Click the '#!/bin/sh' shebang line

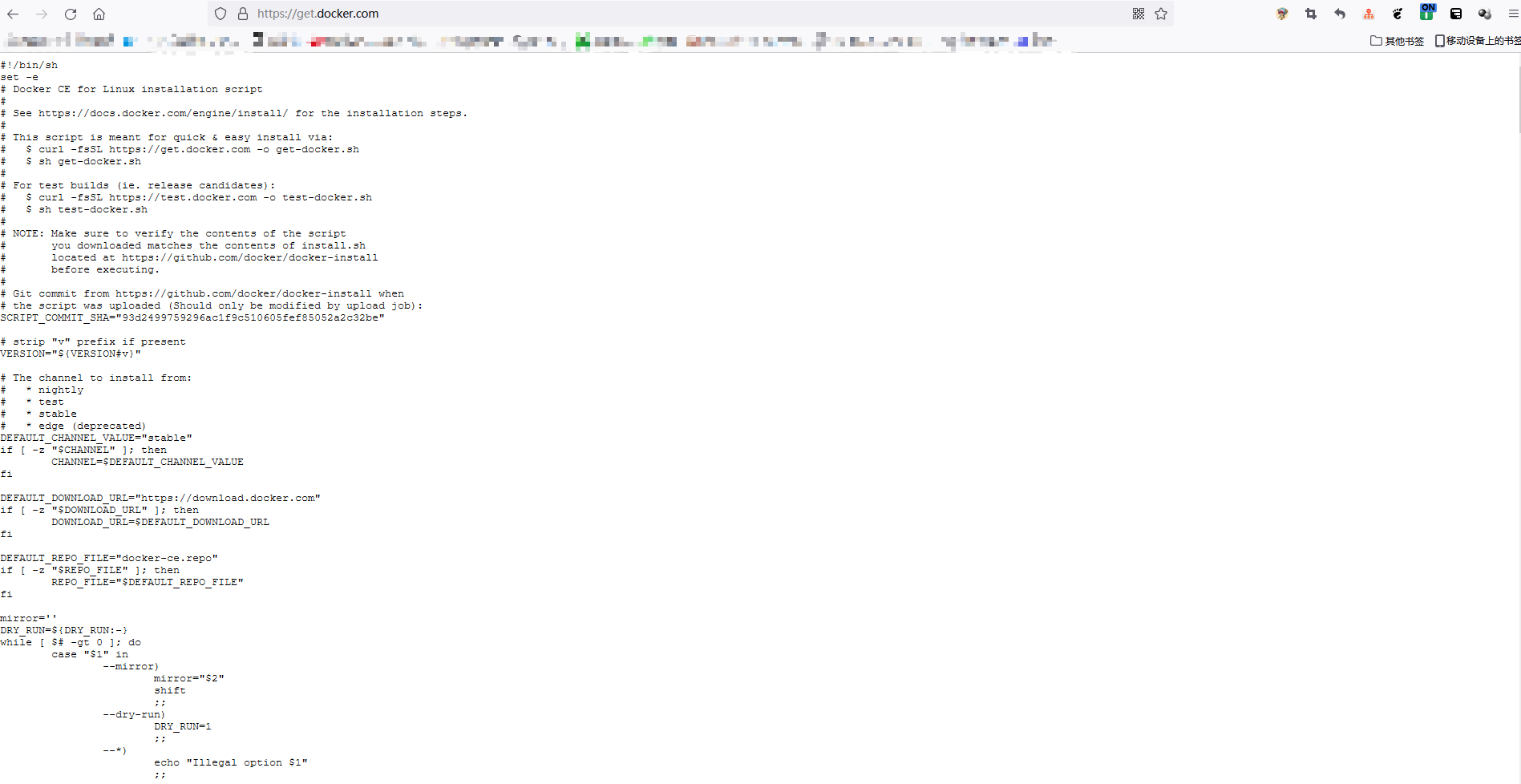click(x=29, y=65)
